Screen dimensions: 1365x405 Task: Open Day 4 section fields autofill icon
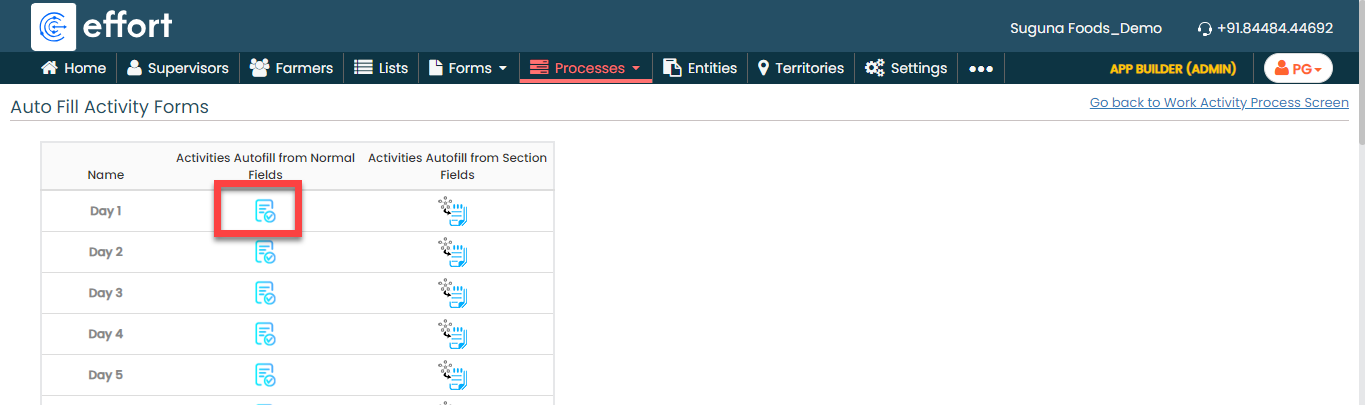453,334
